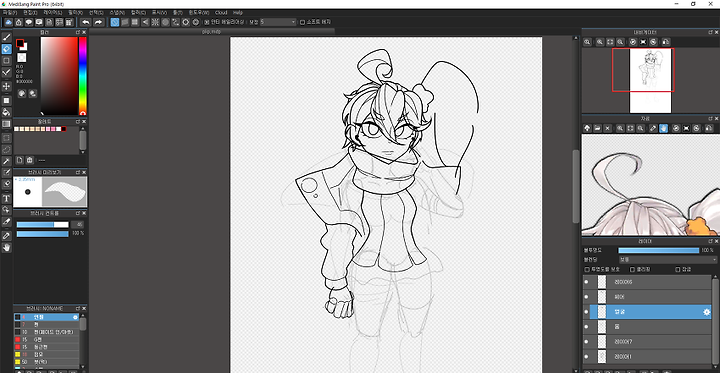Turn snap off with the highlighted snap icon
This screenshot has width=720, height=373.
(x=115, y=22)
